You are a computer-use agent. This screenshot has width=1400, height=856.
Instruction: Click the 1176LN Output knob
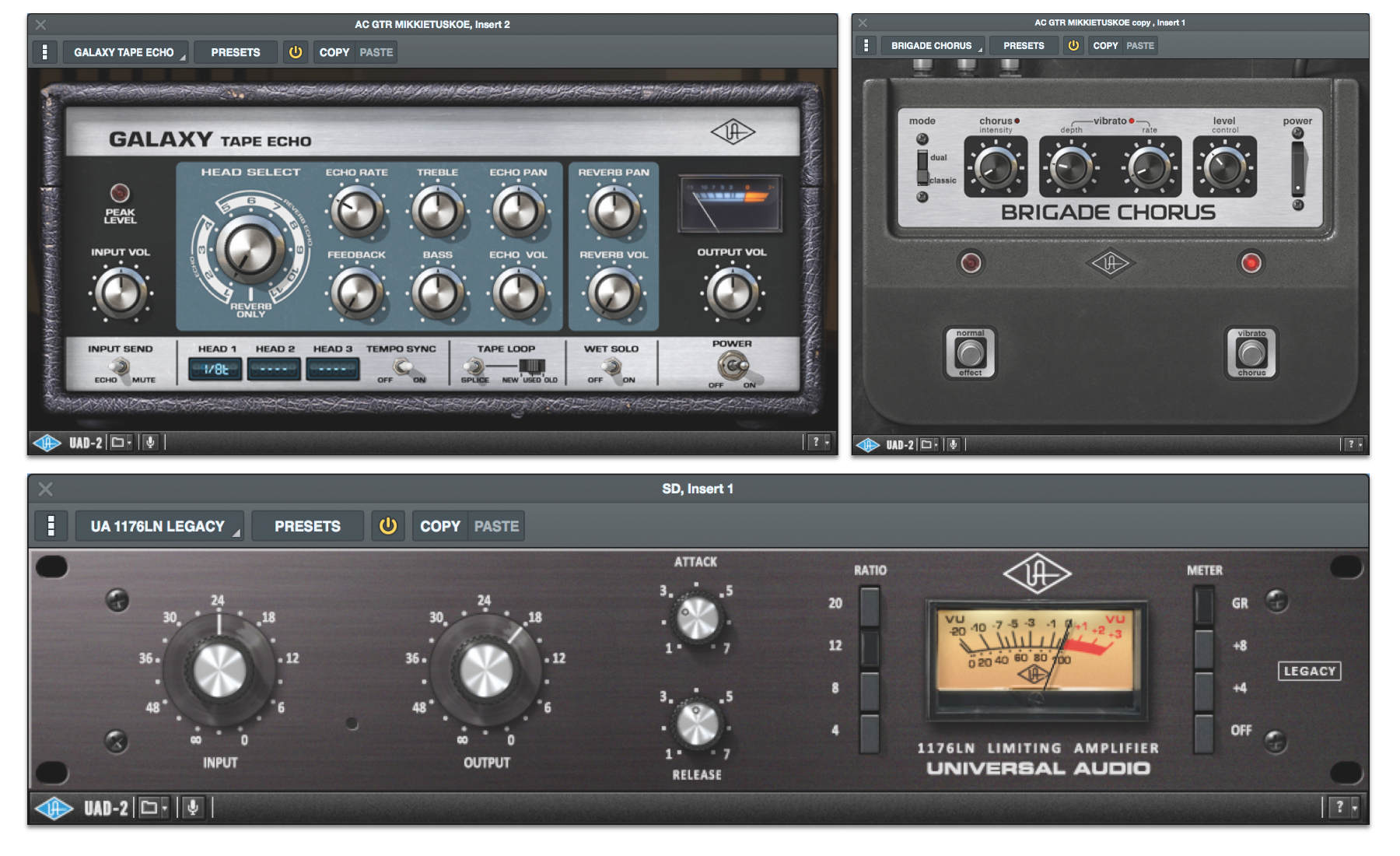click(x=486, y=670)
